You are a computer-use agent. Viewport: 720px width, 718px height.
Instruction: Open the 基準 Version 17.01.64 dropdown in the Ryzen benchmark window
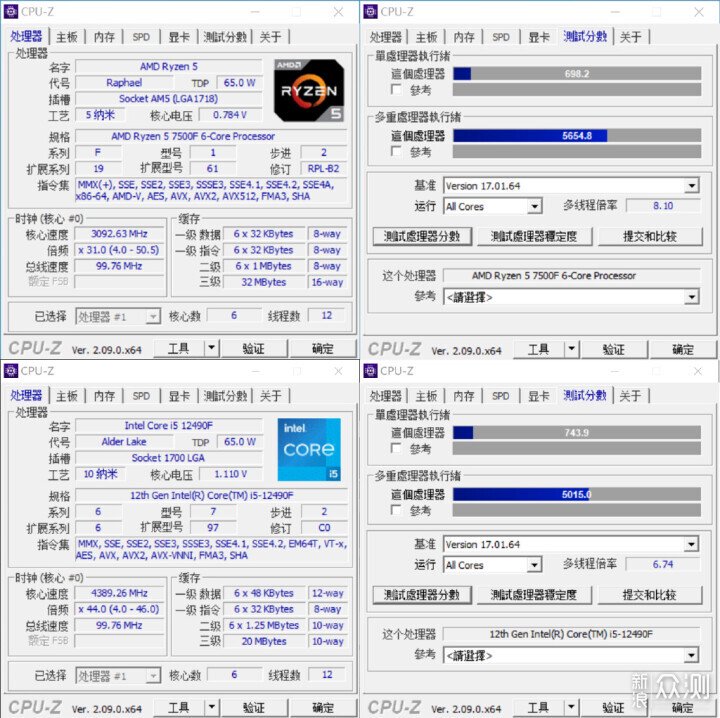pyautogui.click(x=692, y=186)
